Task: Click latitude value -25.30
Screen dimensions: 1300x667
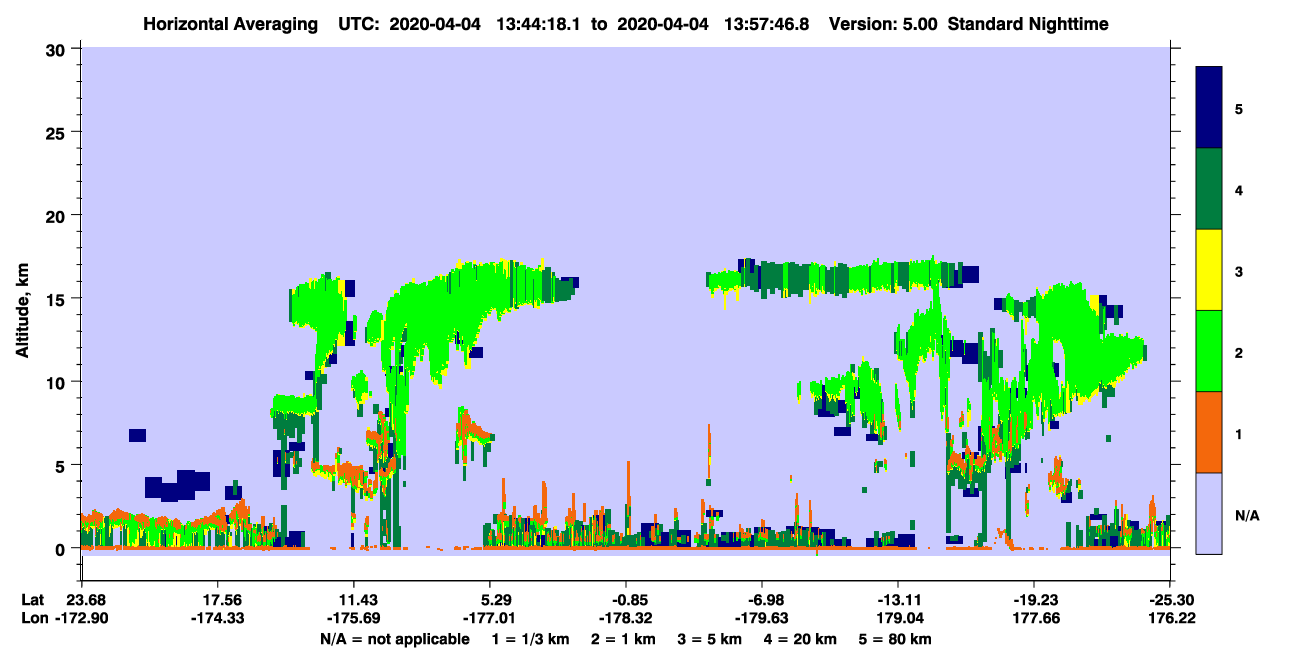Action: tap(1170, 600)
